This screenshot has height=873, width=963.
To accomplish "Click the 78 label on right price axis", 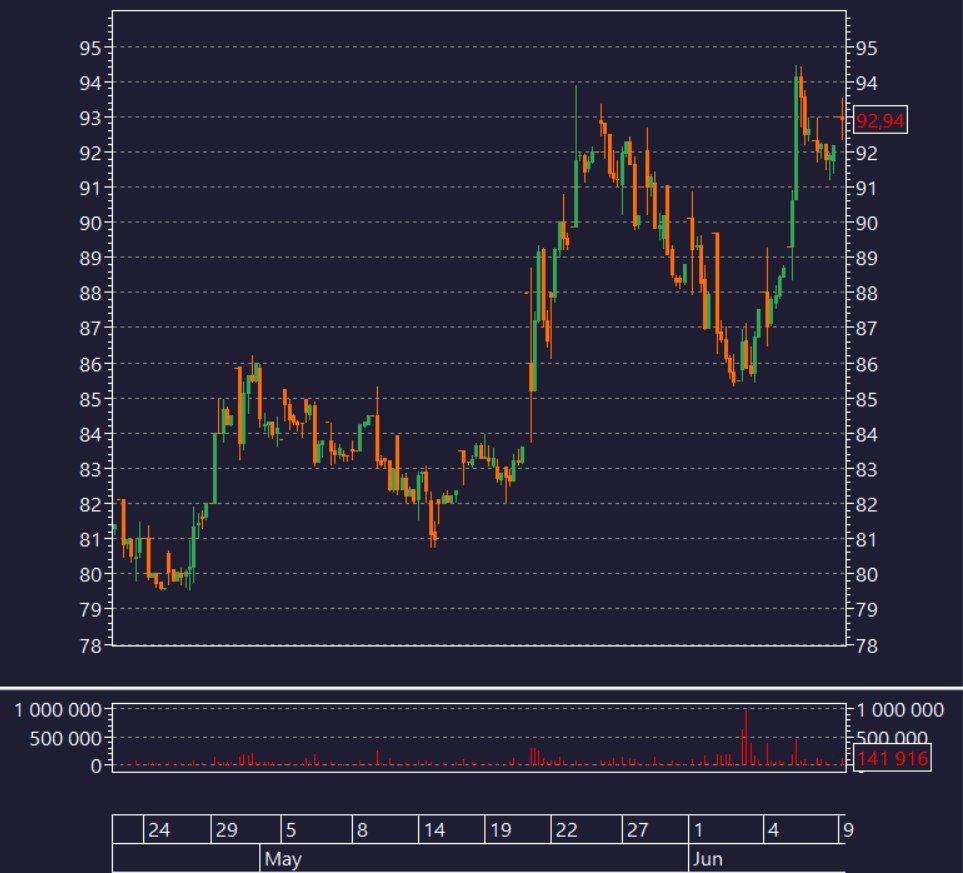I will tap(866, 646).
